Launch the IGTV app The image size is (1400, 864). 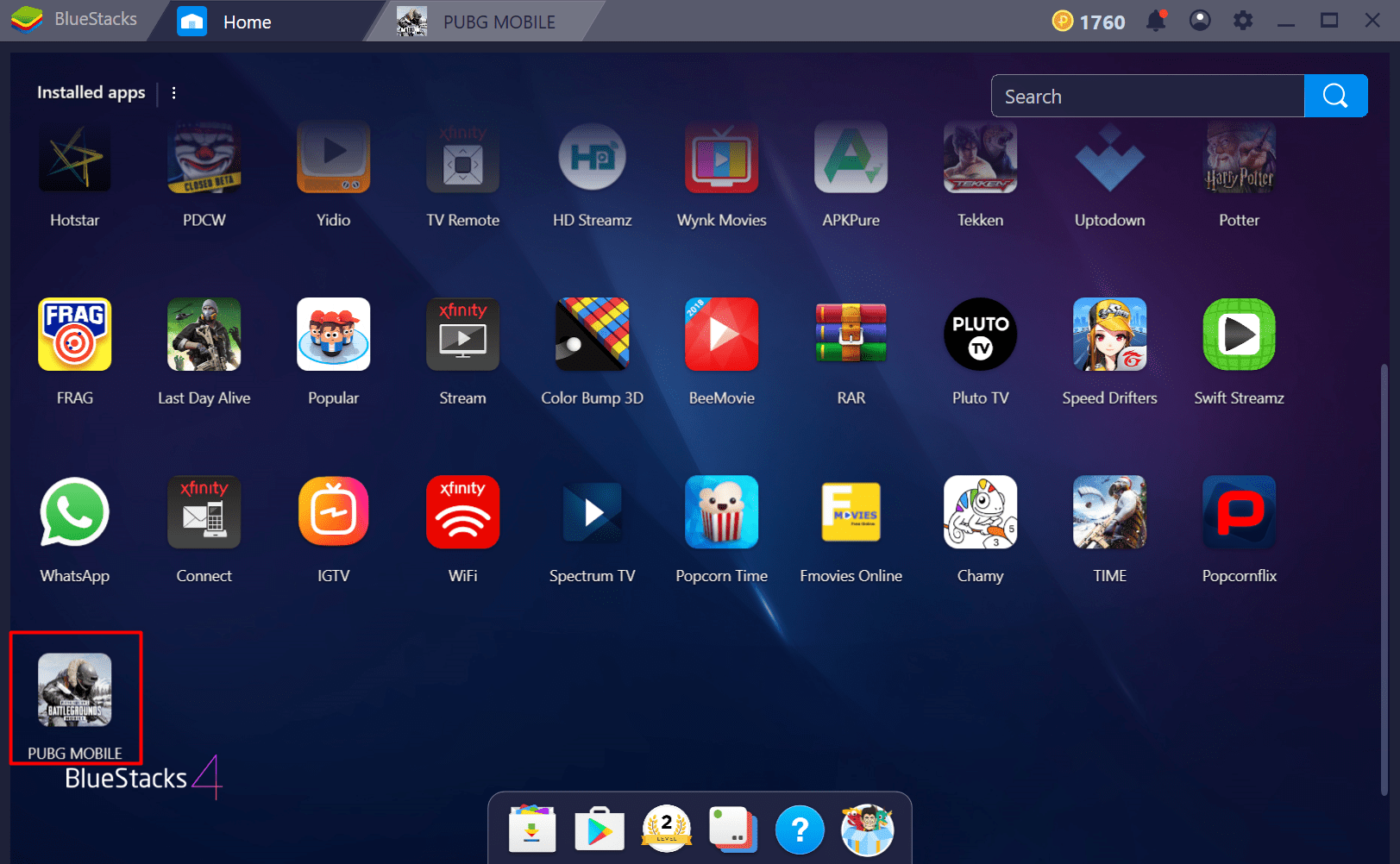coord(334,512)
